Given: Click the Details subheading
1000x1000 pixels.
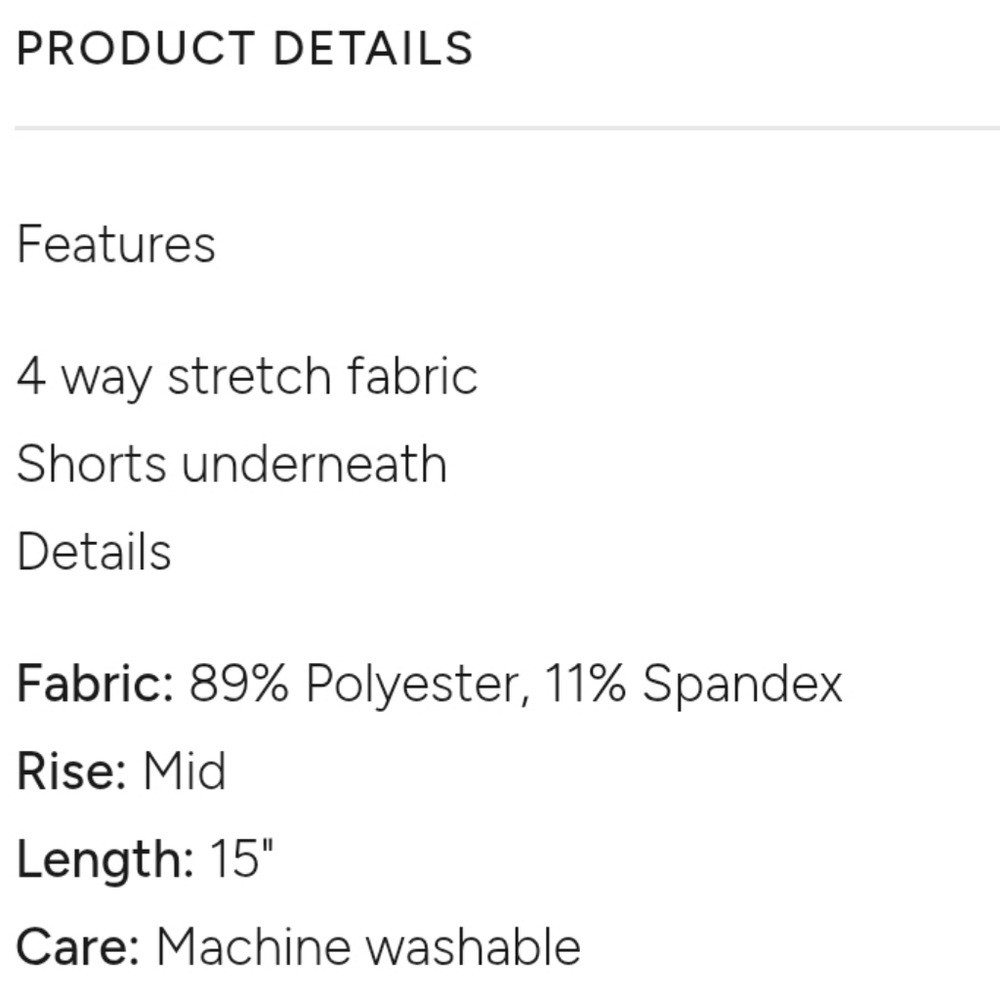Looking at the screenshot, I should pyautogui.click(x=94, y=551).
